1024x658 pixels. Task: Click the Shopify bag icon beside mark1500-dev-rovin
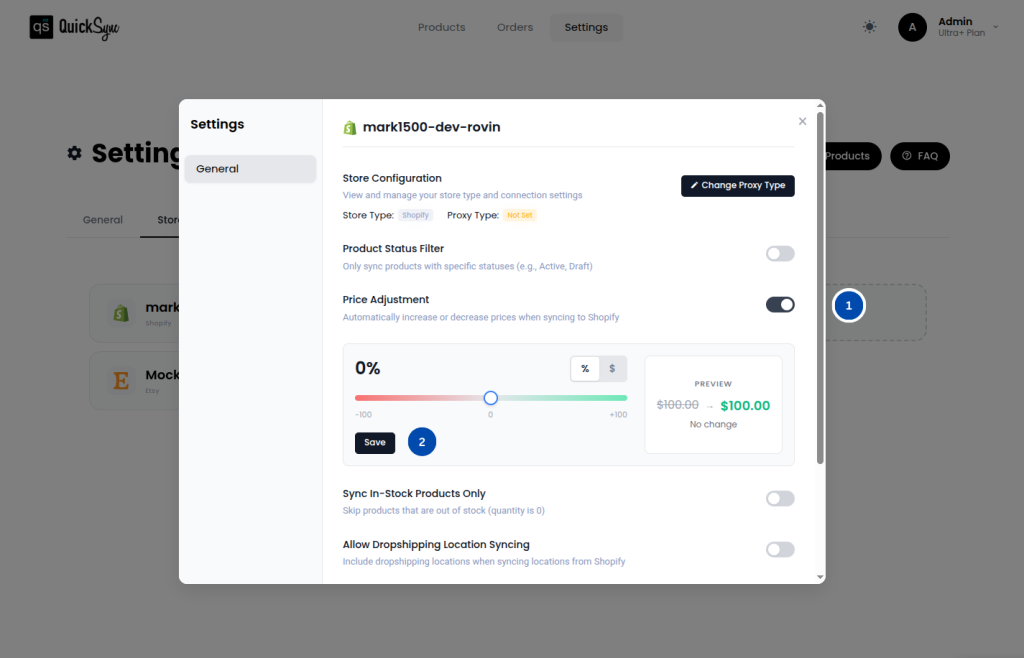(350, 127)
